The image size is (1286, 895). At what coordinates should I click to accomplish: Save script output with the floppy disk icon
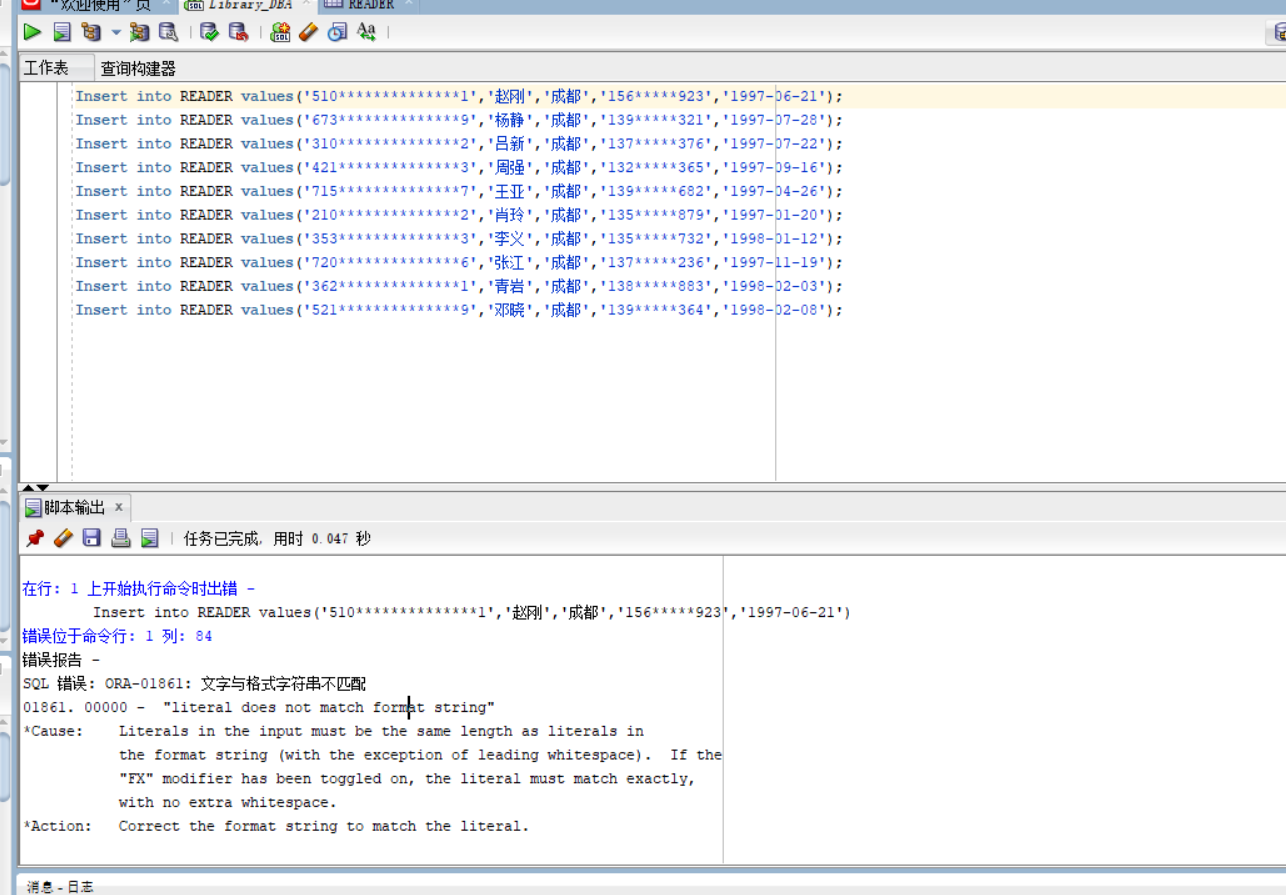92,538
